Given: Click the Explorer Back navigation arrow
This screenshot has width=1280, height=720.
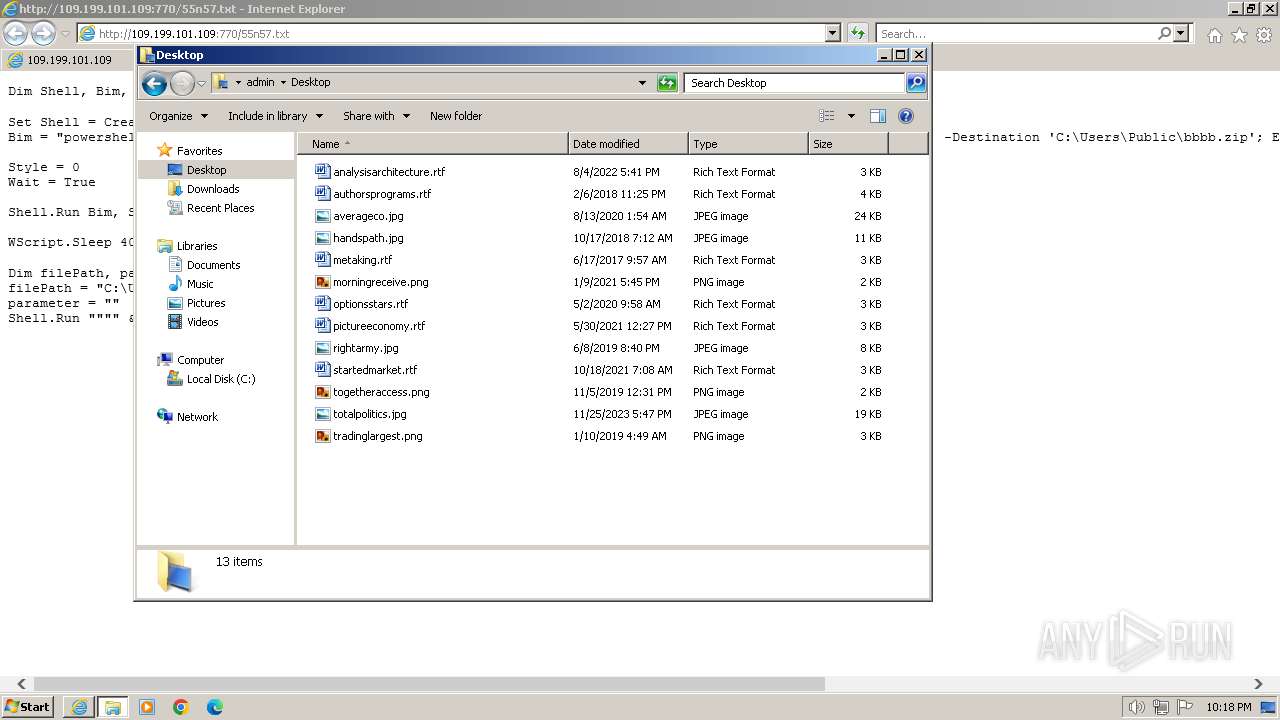Looking at the screenshot, I should [x=154, y=83].
